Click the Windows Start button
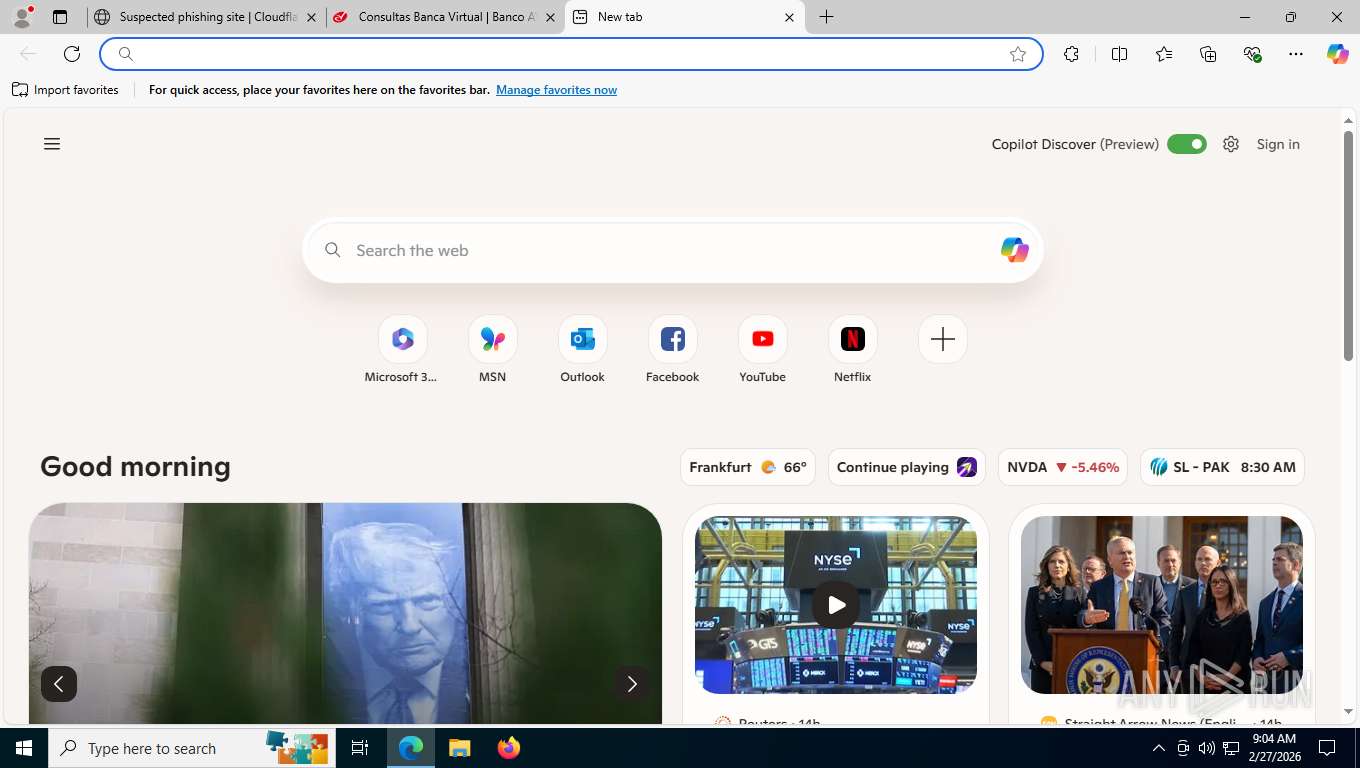 tap(24, 748)
